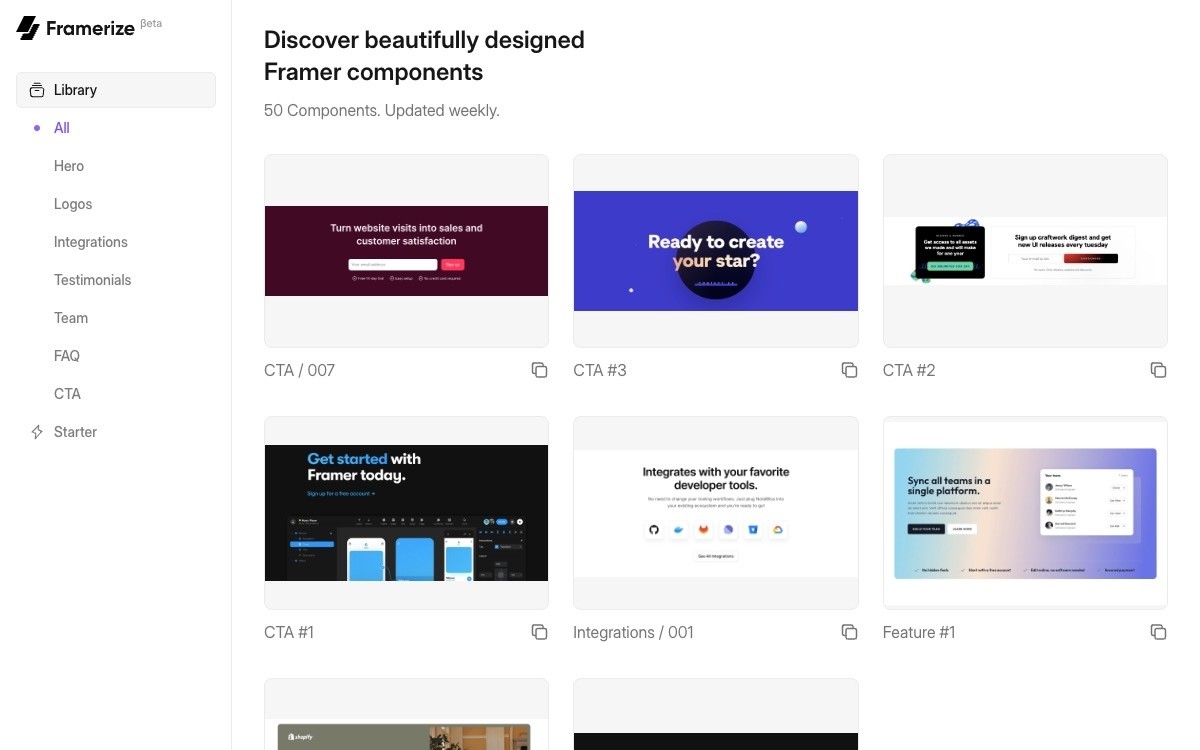Viewport: 1200px width, 750px height.
Task: Copy the CTA #2 component
Action: point(1158,370)
